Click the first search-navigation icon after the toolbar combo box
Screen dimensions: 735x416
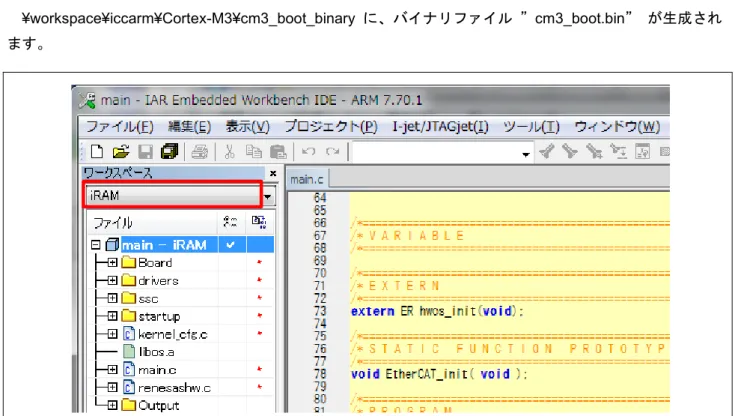[547, 151]
